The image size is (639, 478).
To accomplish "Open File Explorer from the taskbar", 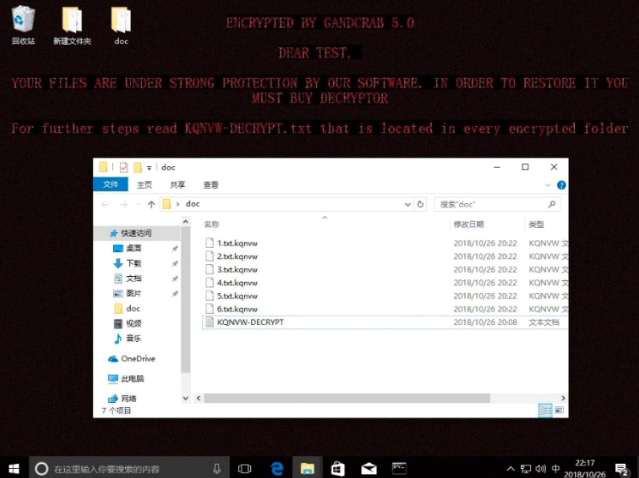I will [x=307, y=469].
